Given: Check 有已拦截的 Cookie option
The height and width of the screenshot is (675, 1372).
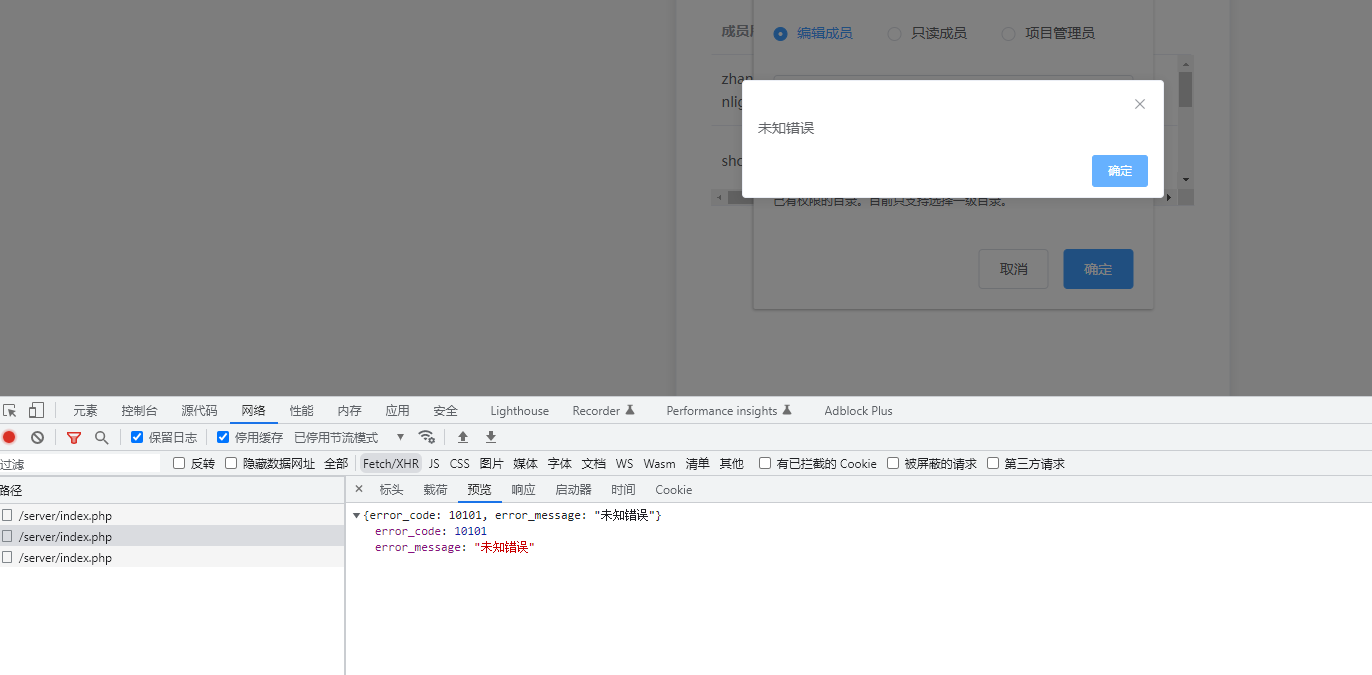Looking at the screenshot, I should (765, 463).
